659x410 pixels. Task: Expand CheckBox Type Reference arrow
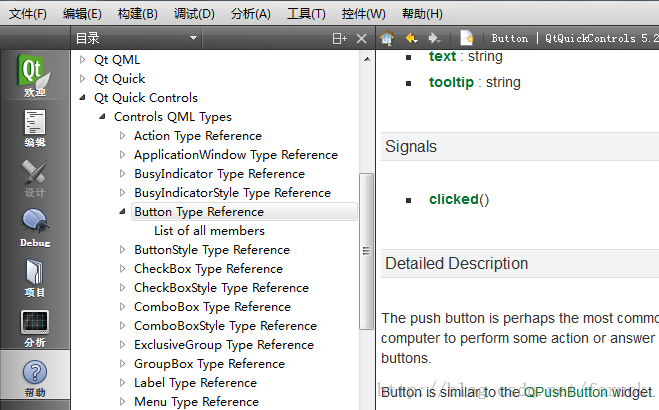(x=122, y=268)
